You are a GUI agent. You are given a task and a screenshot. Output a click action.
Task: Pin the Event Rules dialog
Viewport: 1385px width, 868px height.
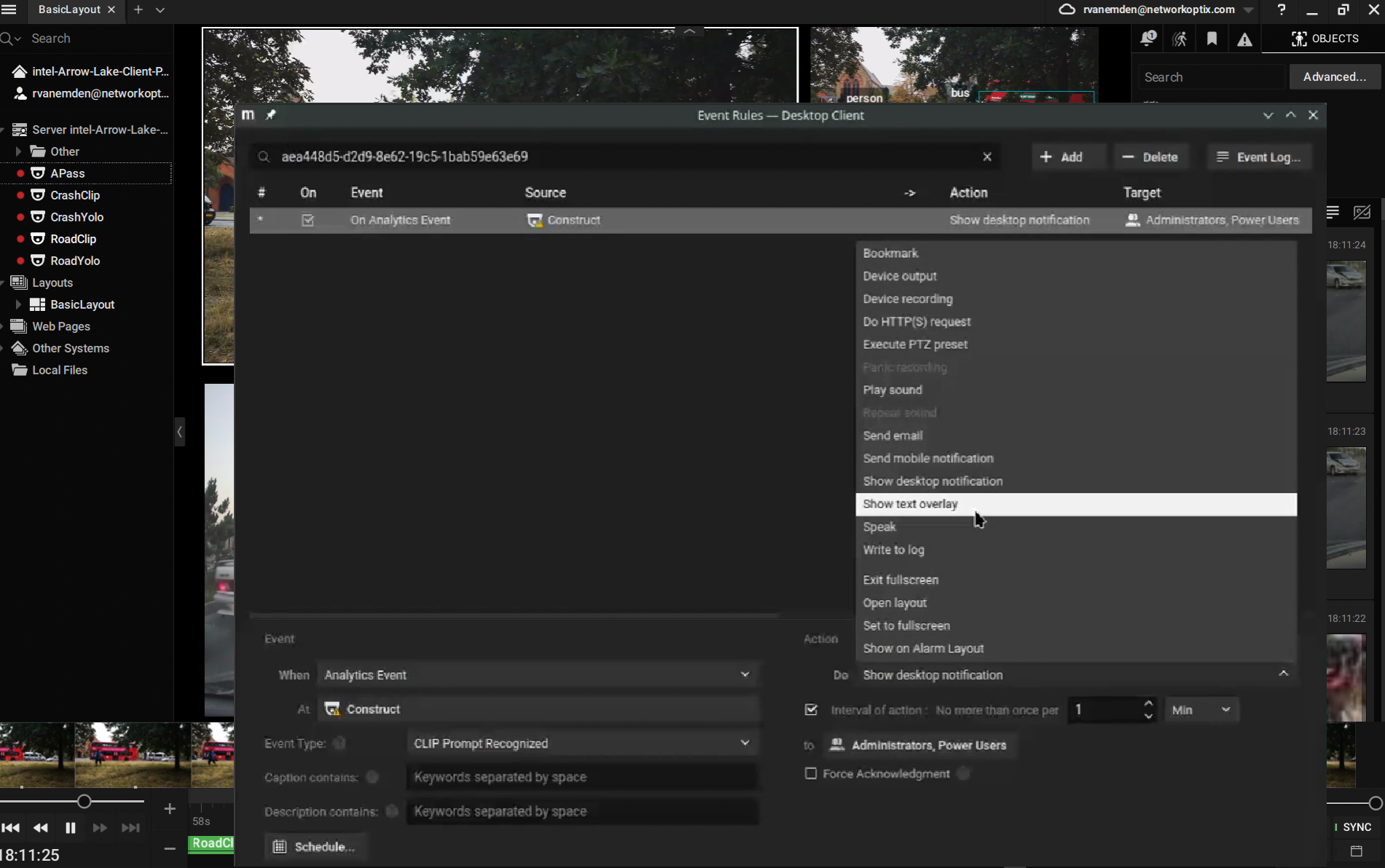270,114
